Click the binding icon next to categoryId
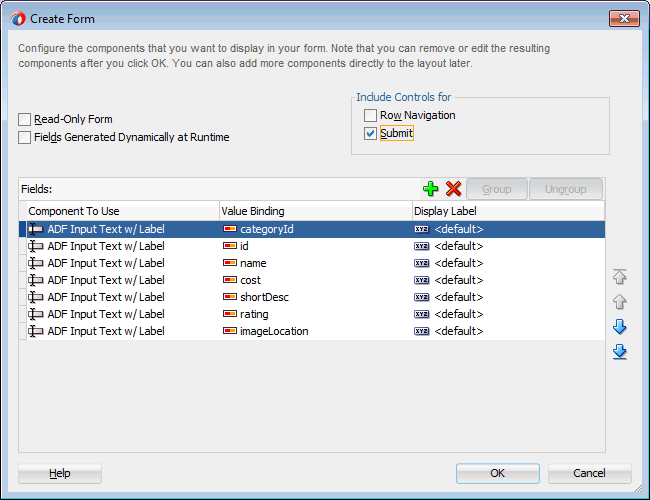Viewport: 650px width, 500px height. click(230, 229)
